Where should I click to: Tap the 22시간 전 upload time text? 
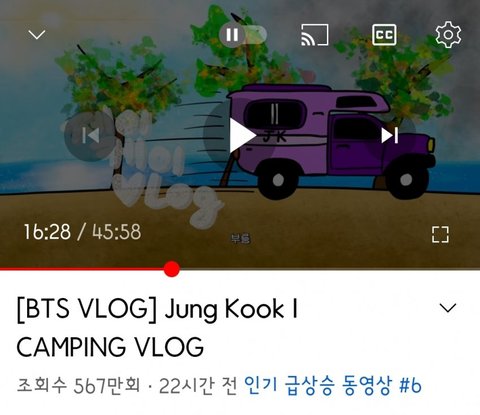(x=198, y=386)
